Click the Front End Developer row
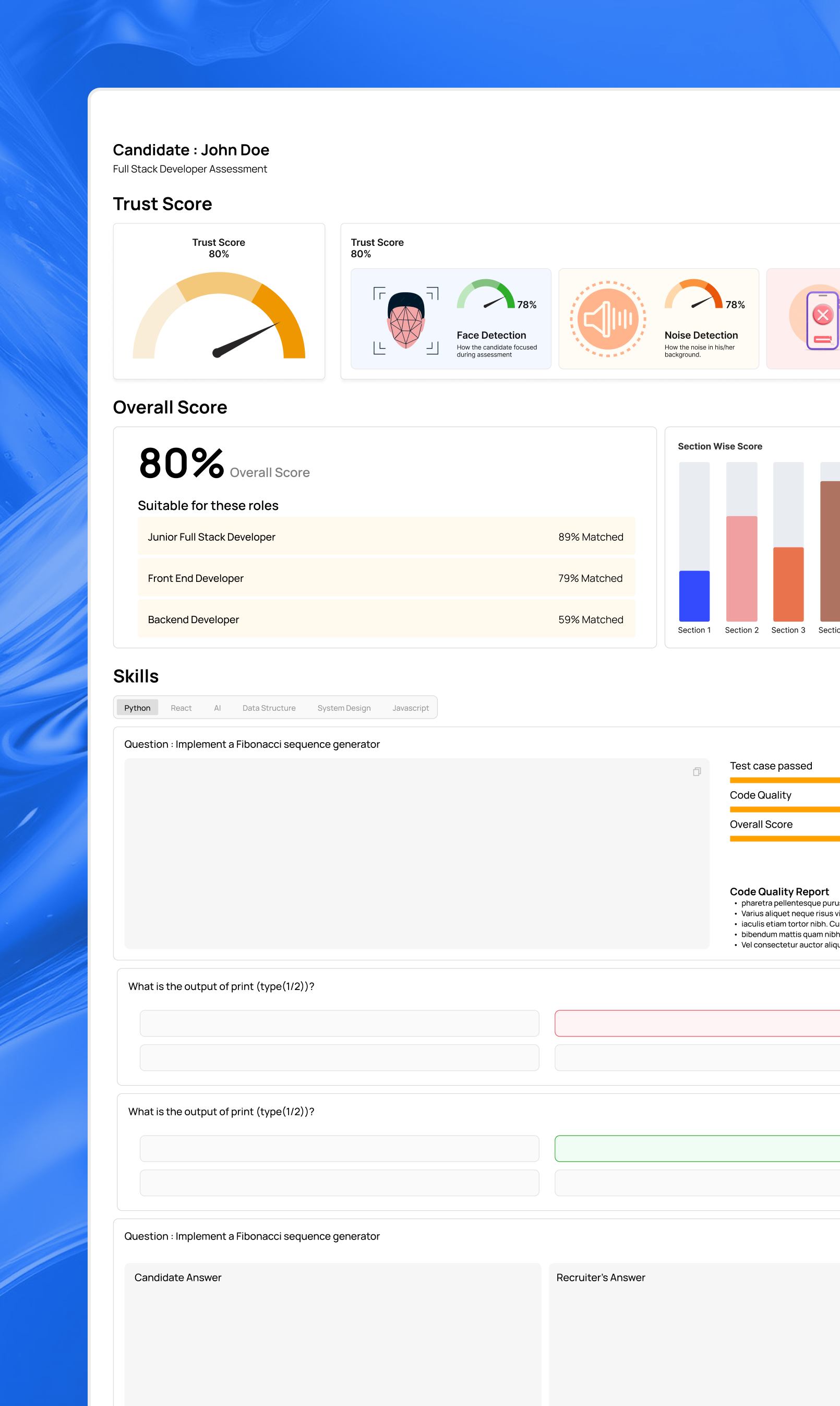The width and height of the screenshot is (840, 1406). click(x=386, y=578)
